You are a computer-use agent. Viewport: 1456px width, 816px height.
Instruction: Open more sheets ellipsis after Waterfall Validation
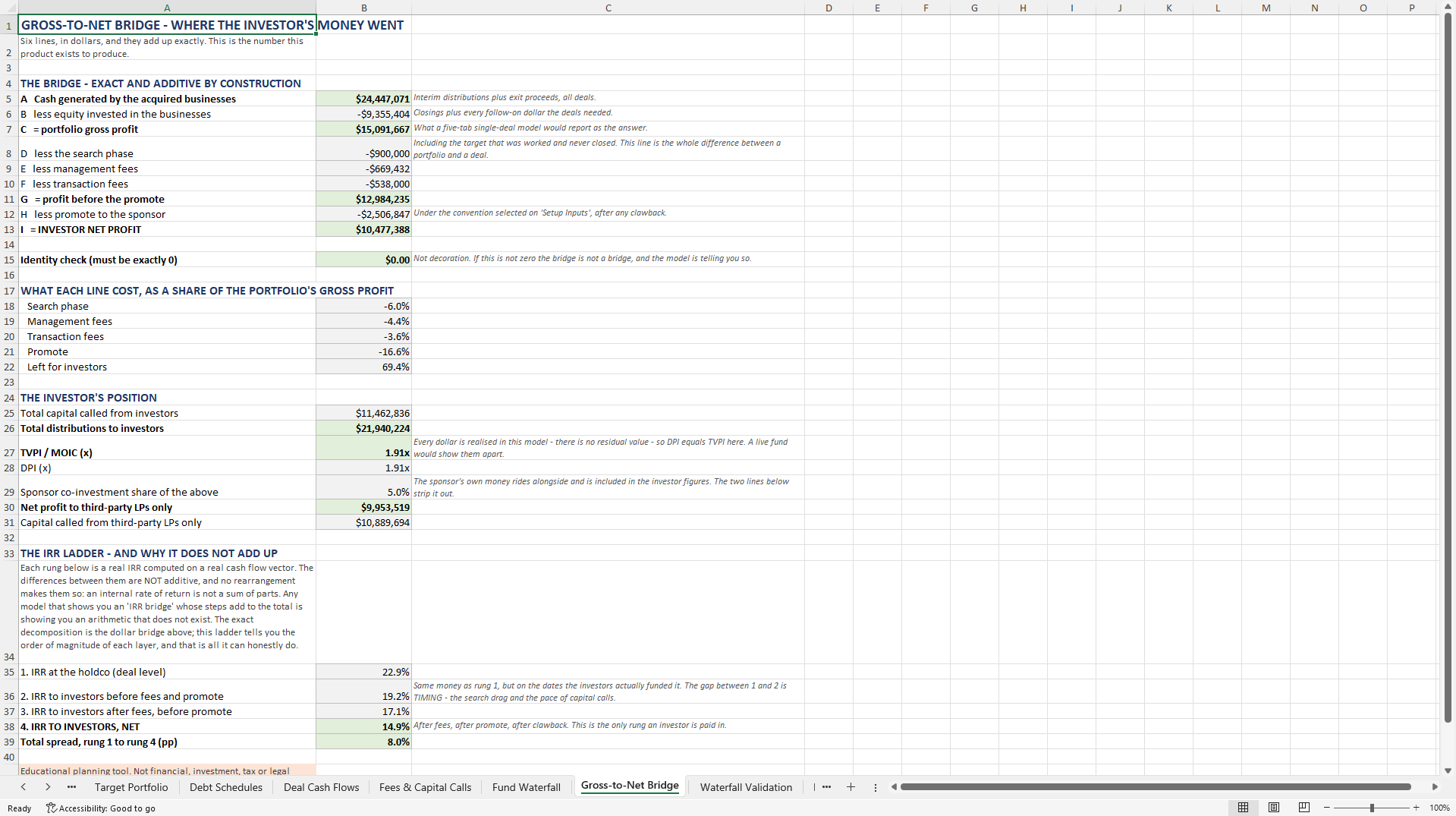pyautogui.click(x=826, y=787)
